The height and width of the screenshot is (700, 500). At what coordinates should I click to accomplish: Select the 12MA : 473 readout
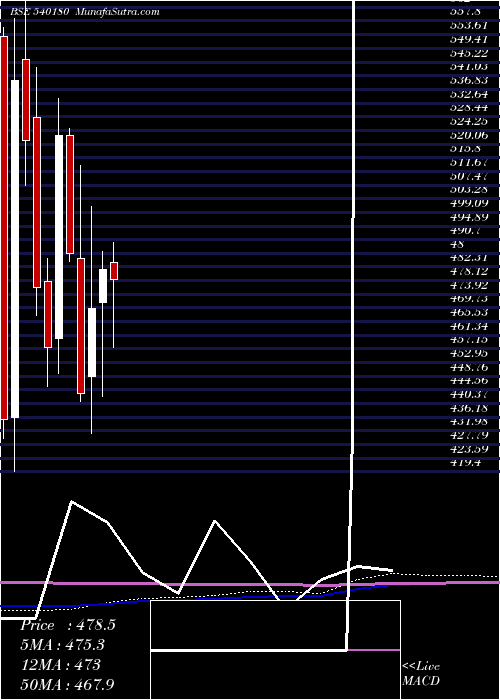[60, 665]
